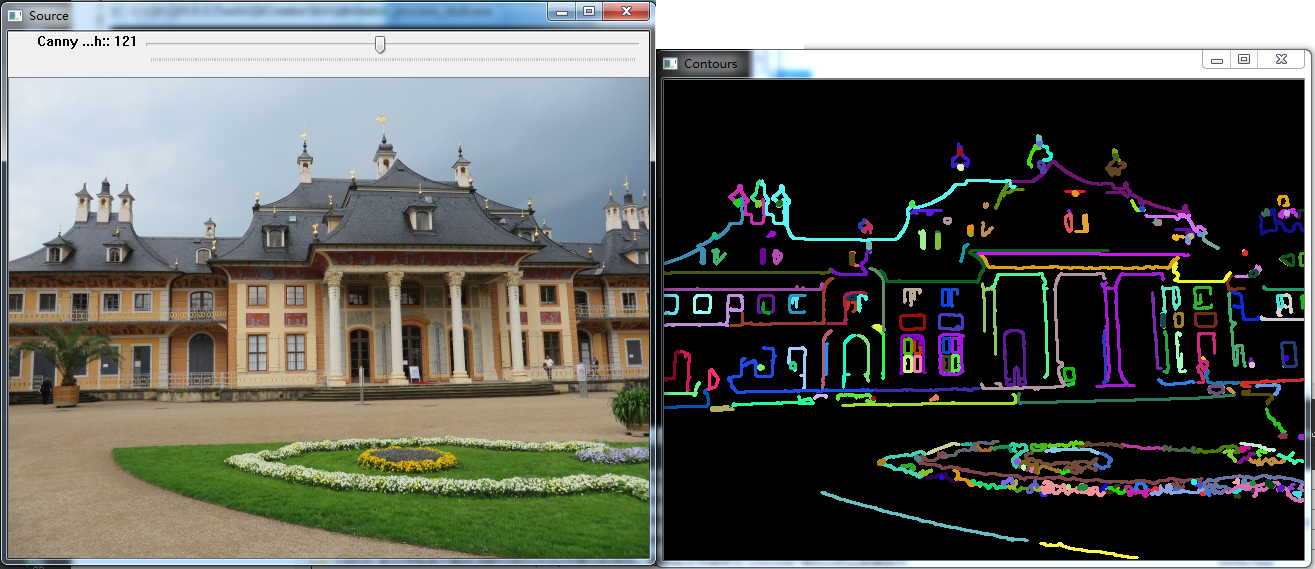This screenshot has width=1315, height=569.
Task: Maximize the Contours window
Action: pyautogui.click(x=1243, y=60)
